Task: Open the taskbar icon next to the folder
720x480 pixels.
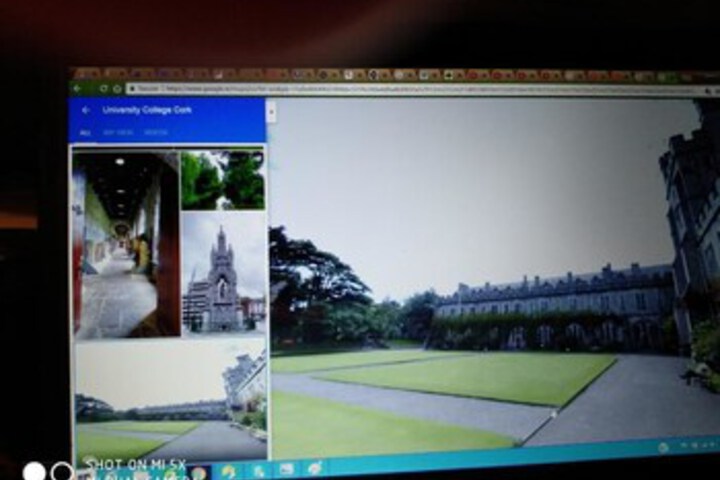Action: pyautogui.click(x=259, y=470)
